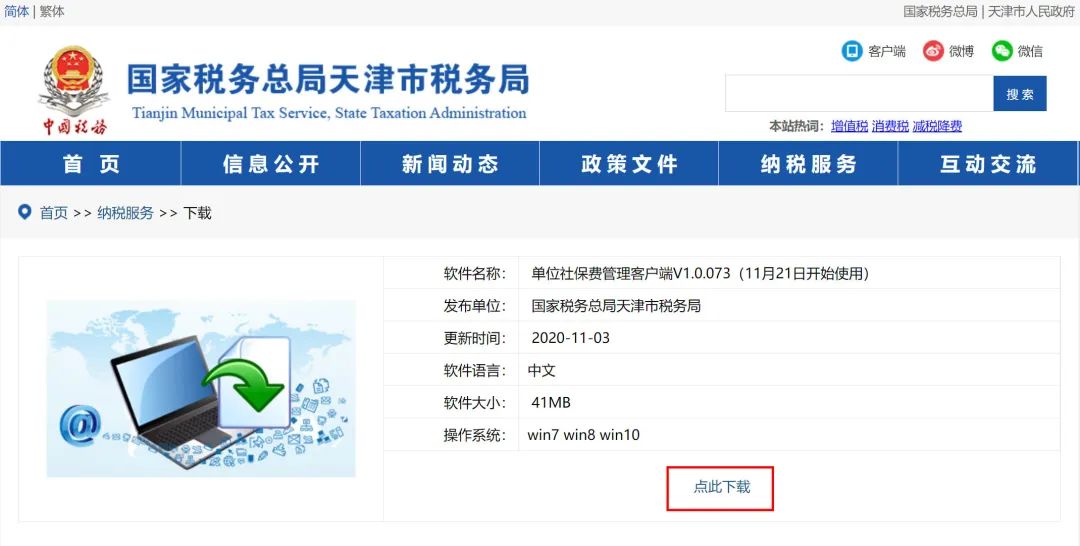Open 纳税服务 navigation menu
Image resolution: width=1080 pixels, height=546 pixels.
pyautogui.click(x=809, y=164)
